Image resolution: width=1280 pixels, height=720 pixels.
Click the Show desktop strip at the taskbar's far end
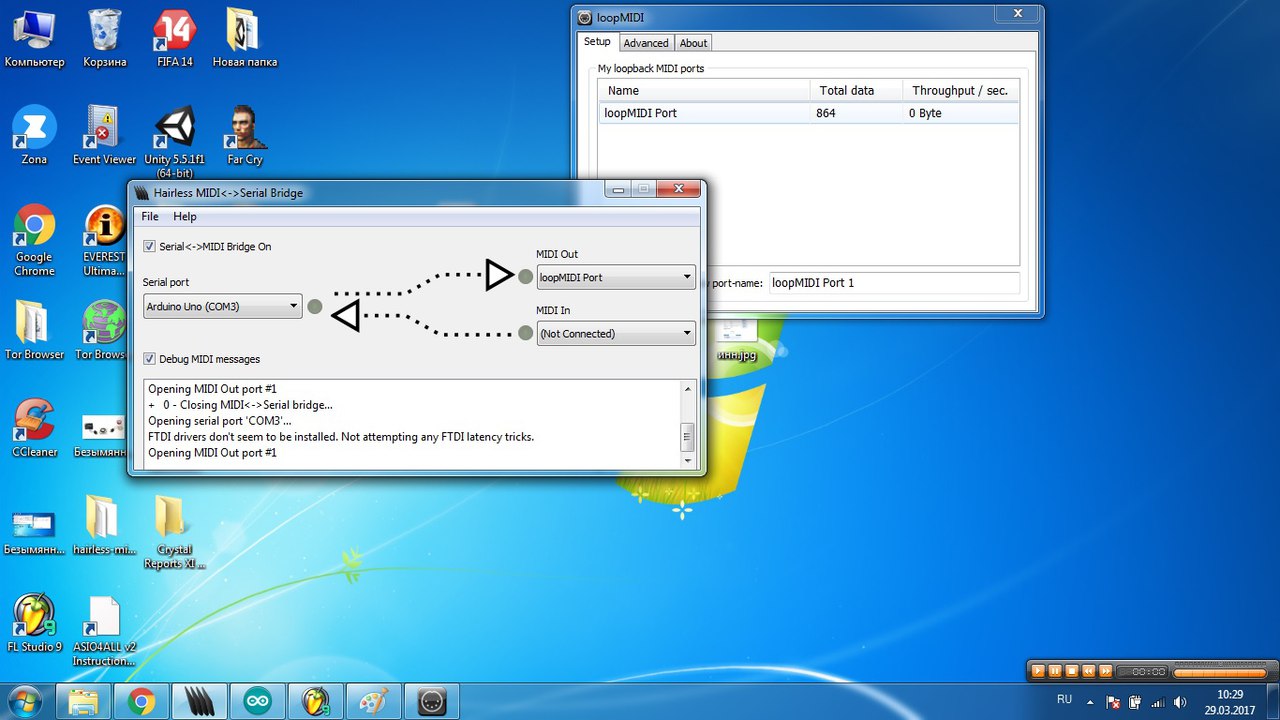click(x=1273, y=701)
